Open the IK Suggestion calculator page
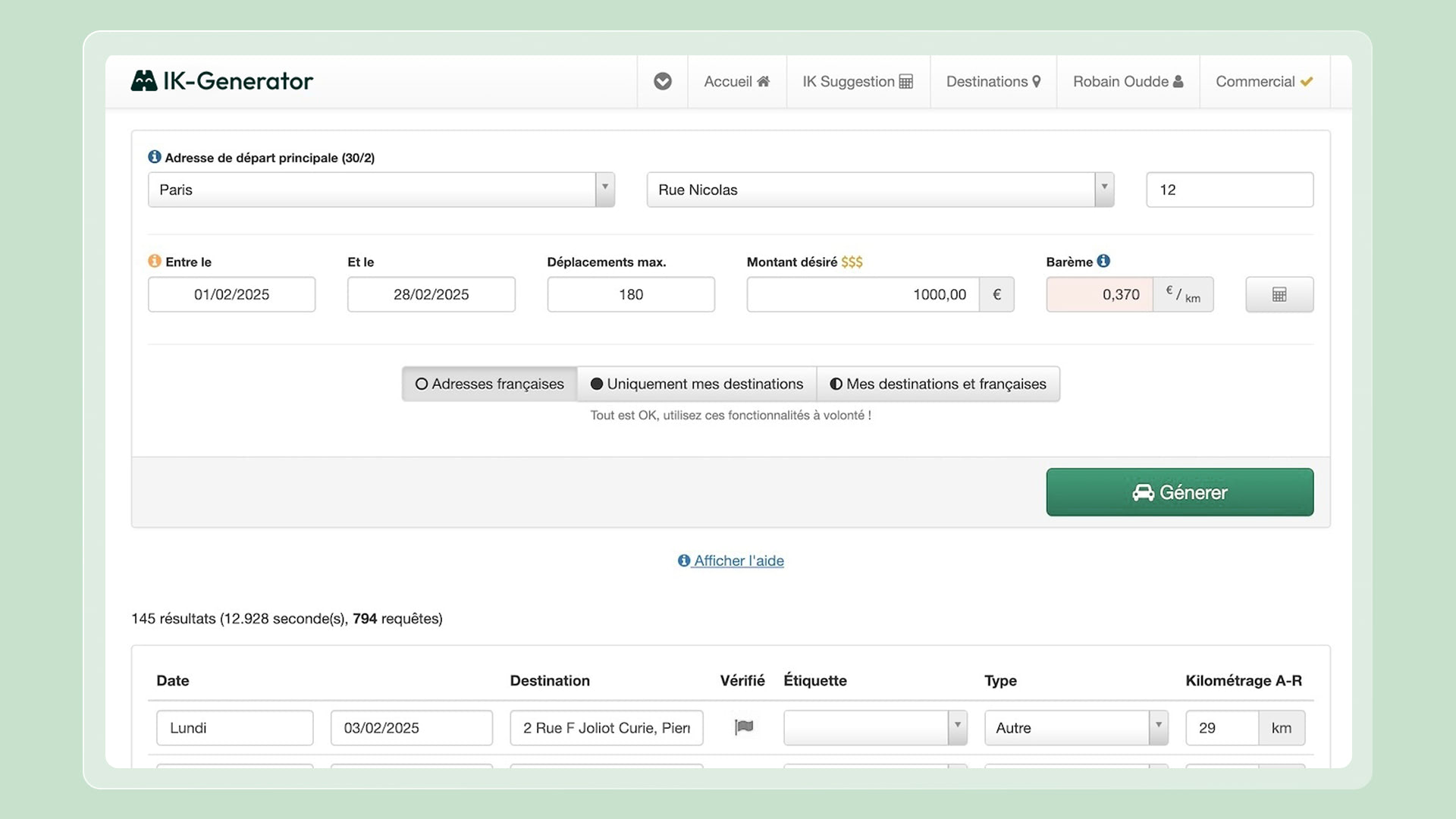 [x=858, y=81]
